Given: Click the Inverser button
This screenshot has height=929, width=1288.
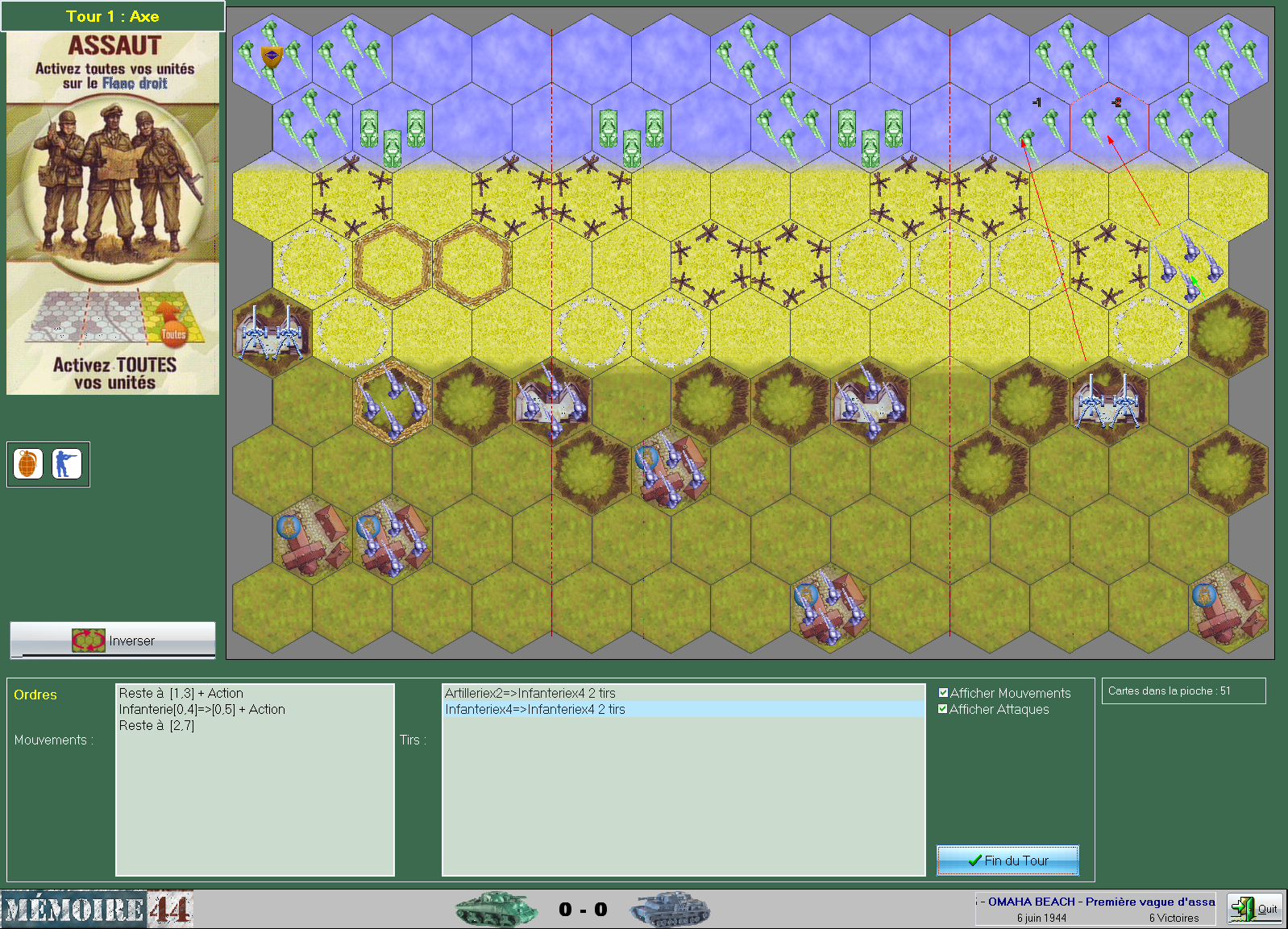Looking at the screenshot, I should 113,641.
